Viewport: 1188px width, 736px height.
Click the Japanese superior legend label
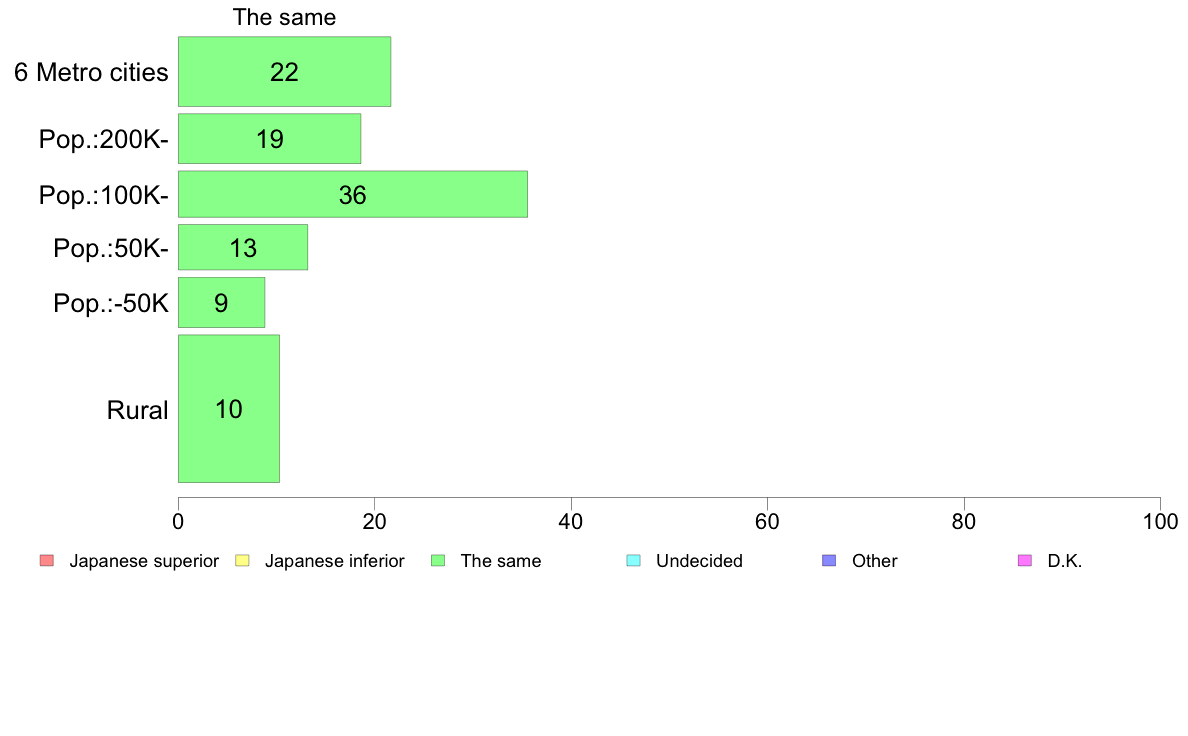click(x=144, y=561)
